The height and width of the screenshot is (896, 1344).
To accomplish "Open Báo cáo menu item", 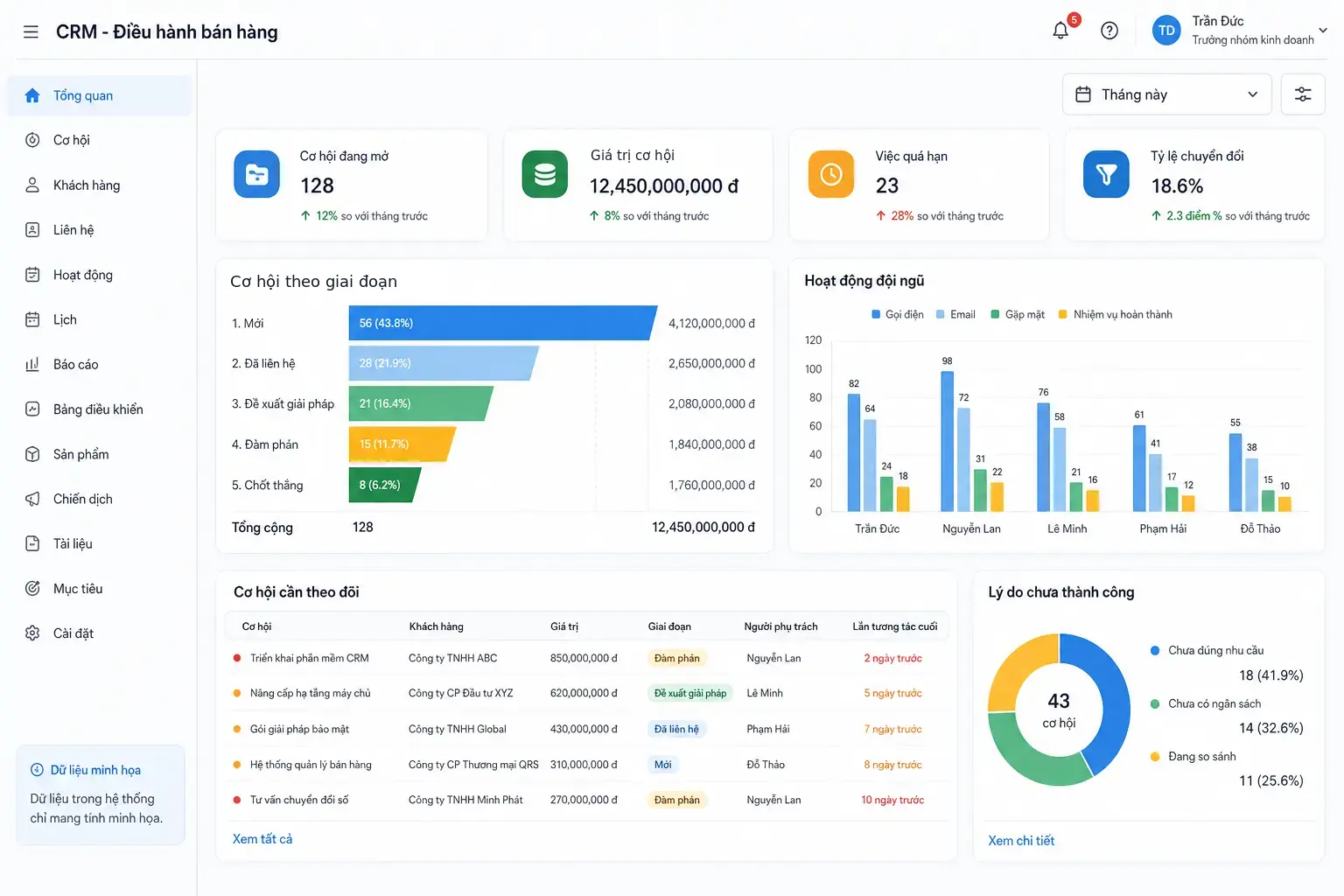I will coord(100,364).
